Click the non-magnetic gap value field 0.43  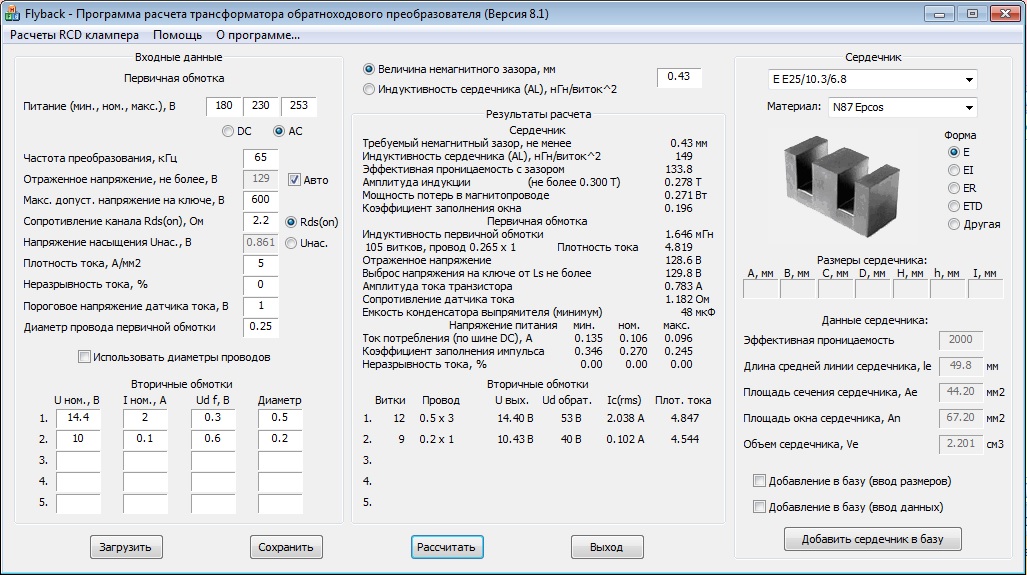coord(679,78)
